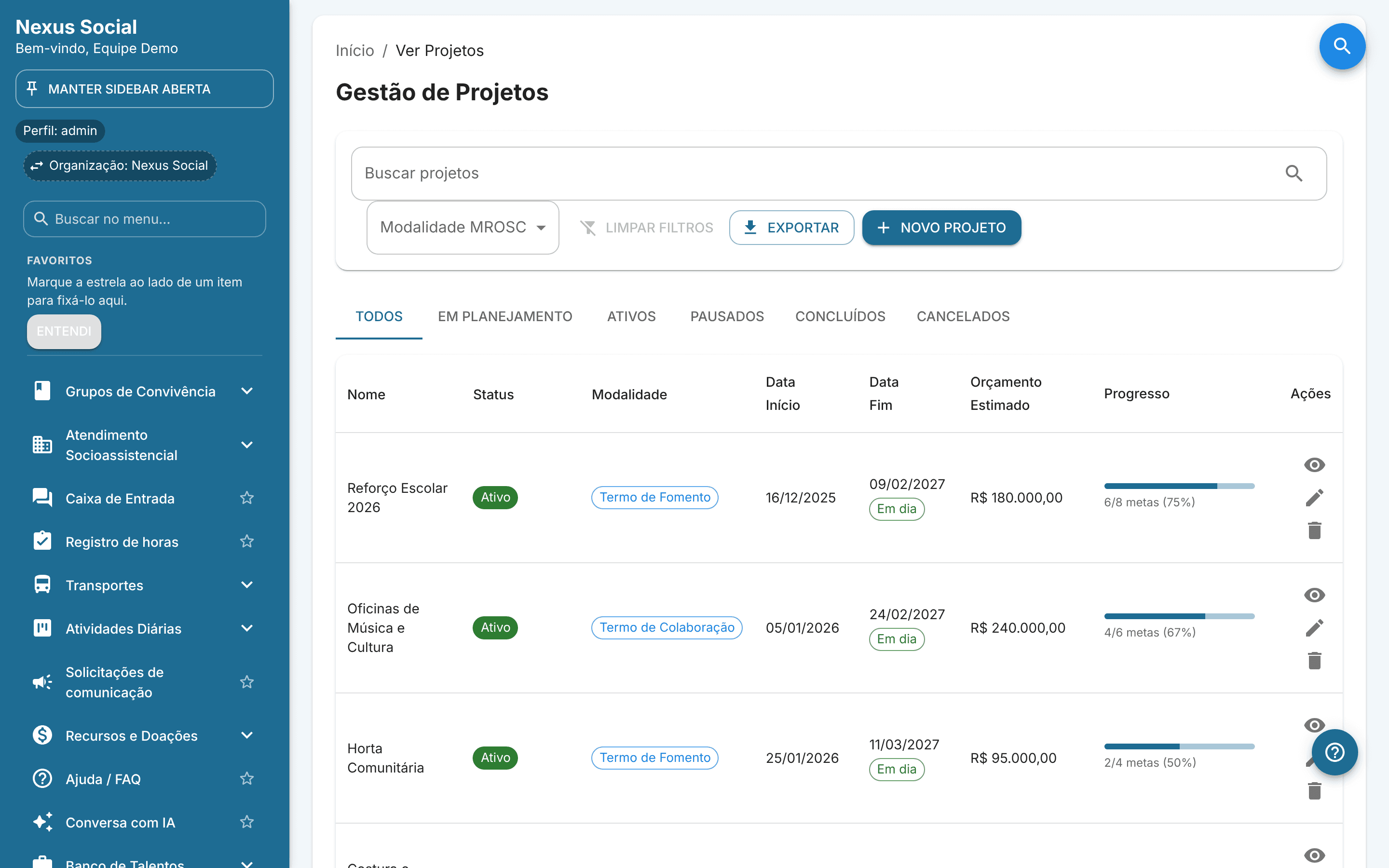Click the magnifier icon in Buscar projetos
The width and height of the screenshot is (1389, 868).
(x=1294, y=174)
